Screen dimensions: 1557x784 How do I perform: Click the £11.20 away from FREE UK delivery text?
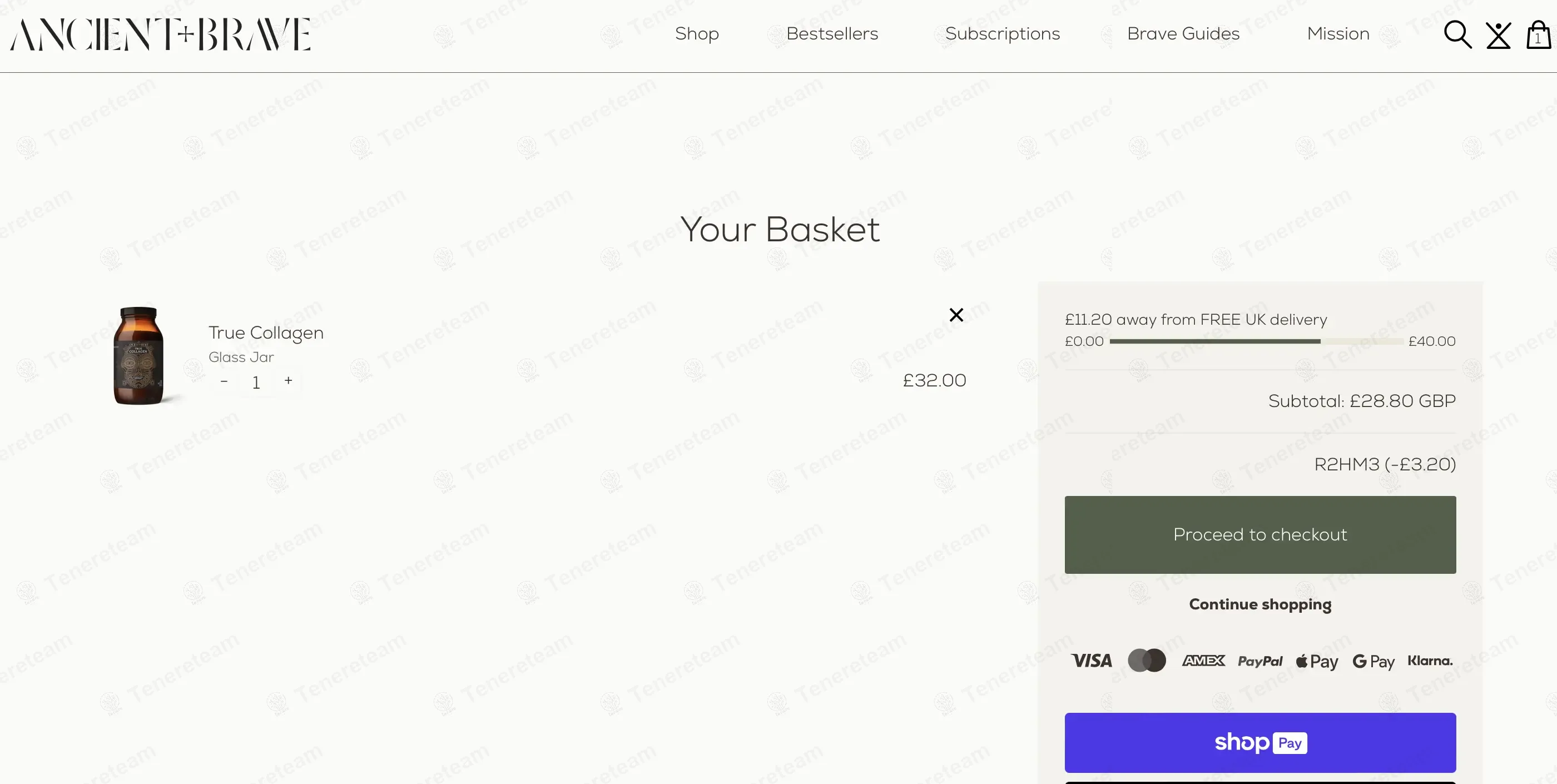point(1196,319)
